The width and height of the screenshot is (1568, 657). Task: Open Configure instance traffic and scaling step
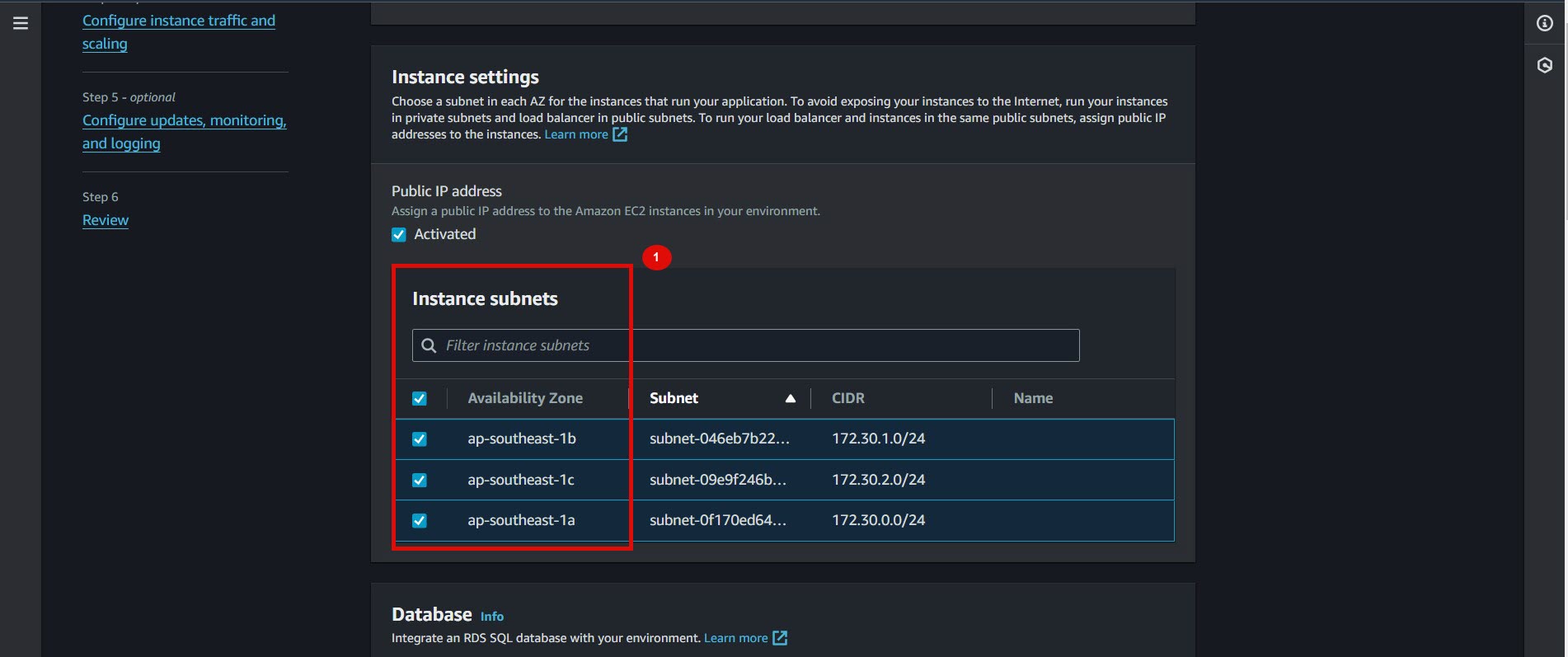[x=179, y=32]
